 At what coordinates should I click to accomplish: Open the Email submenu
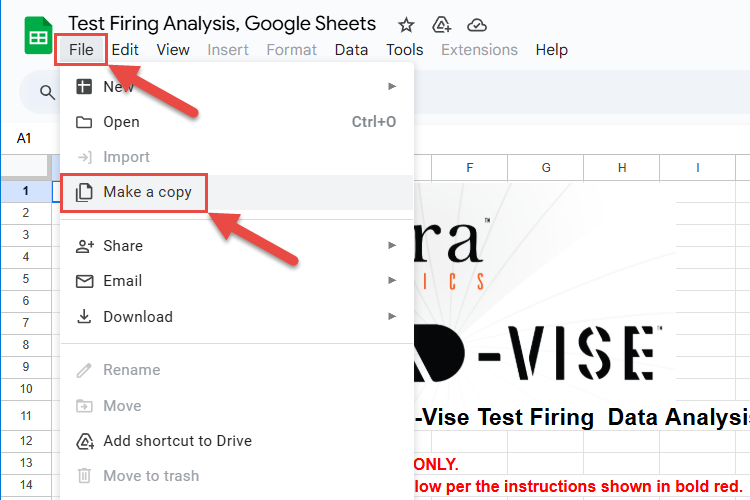coord(236,281)
